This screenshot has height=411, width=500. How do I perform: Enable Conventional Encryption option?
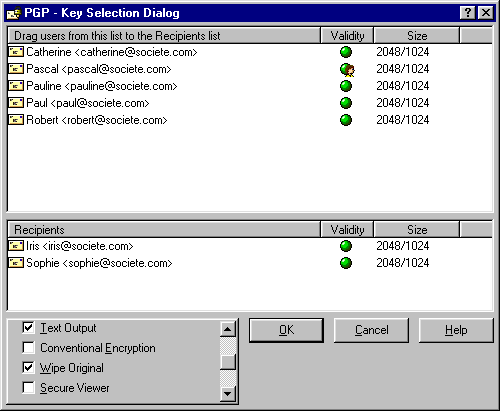click(x=28, y=348)
